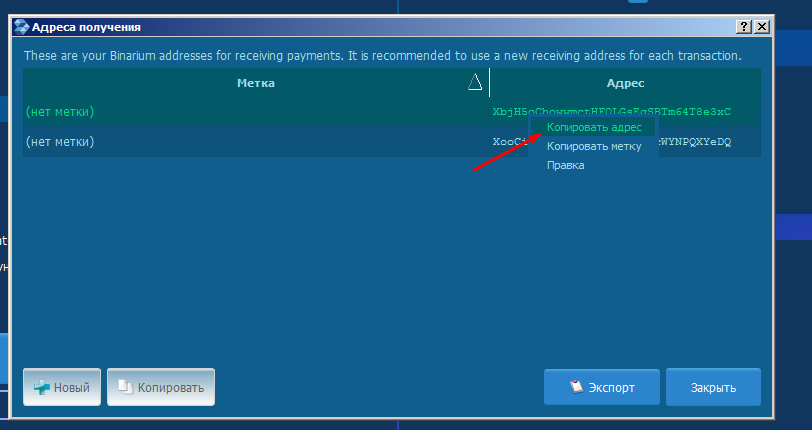Screen dimensions: 812x430
Task: Toggle sort order via the Метка triangle arrow
Action: [x=475, y=83]
